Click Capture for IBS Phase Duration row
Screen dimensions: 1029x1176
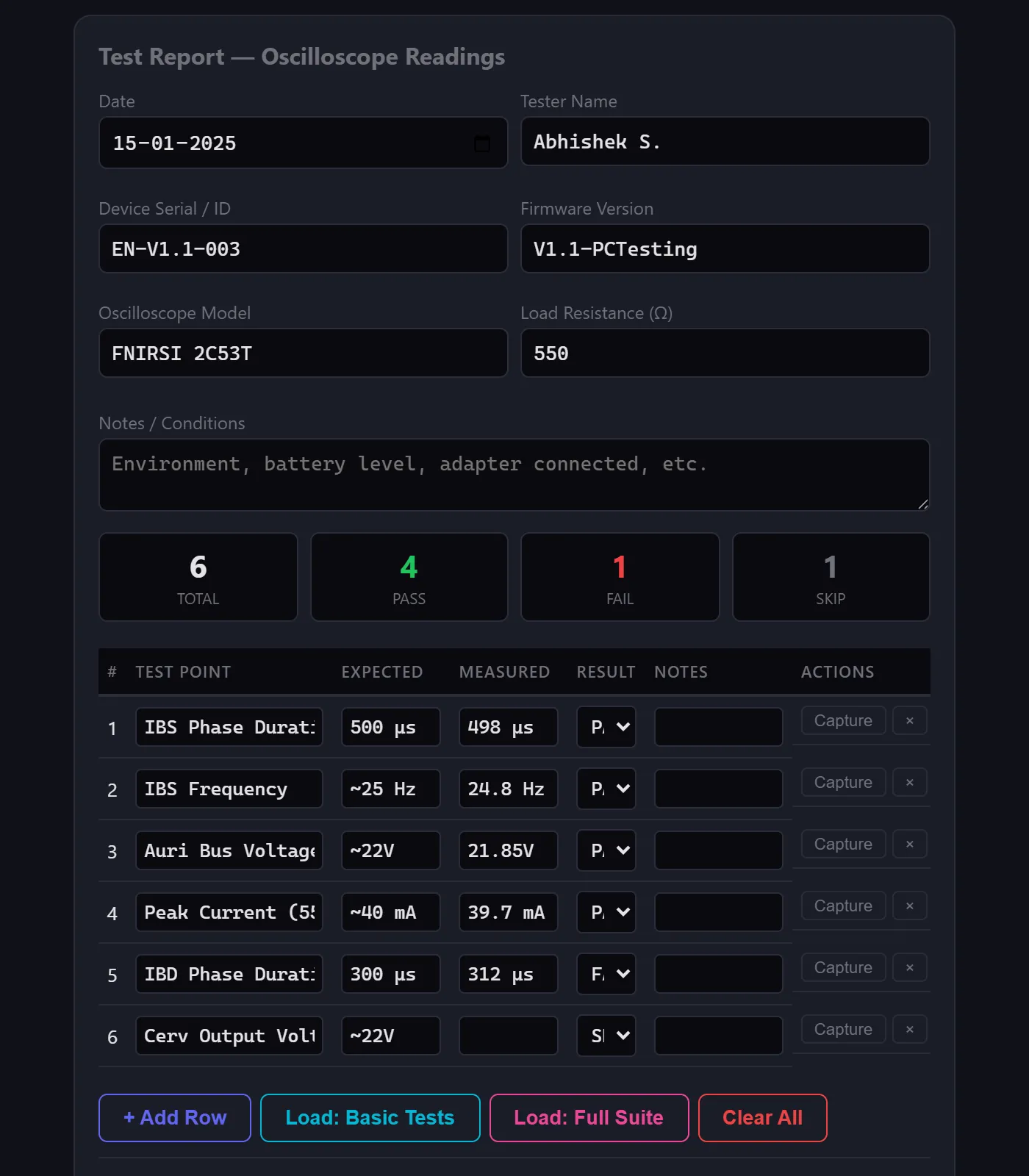pyautogui.click(x=842, y=721)
